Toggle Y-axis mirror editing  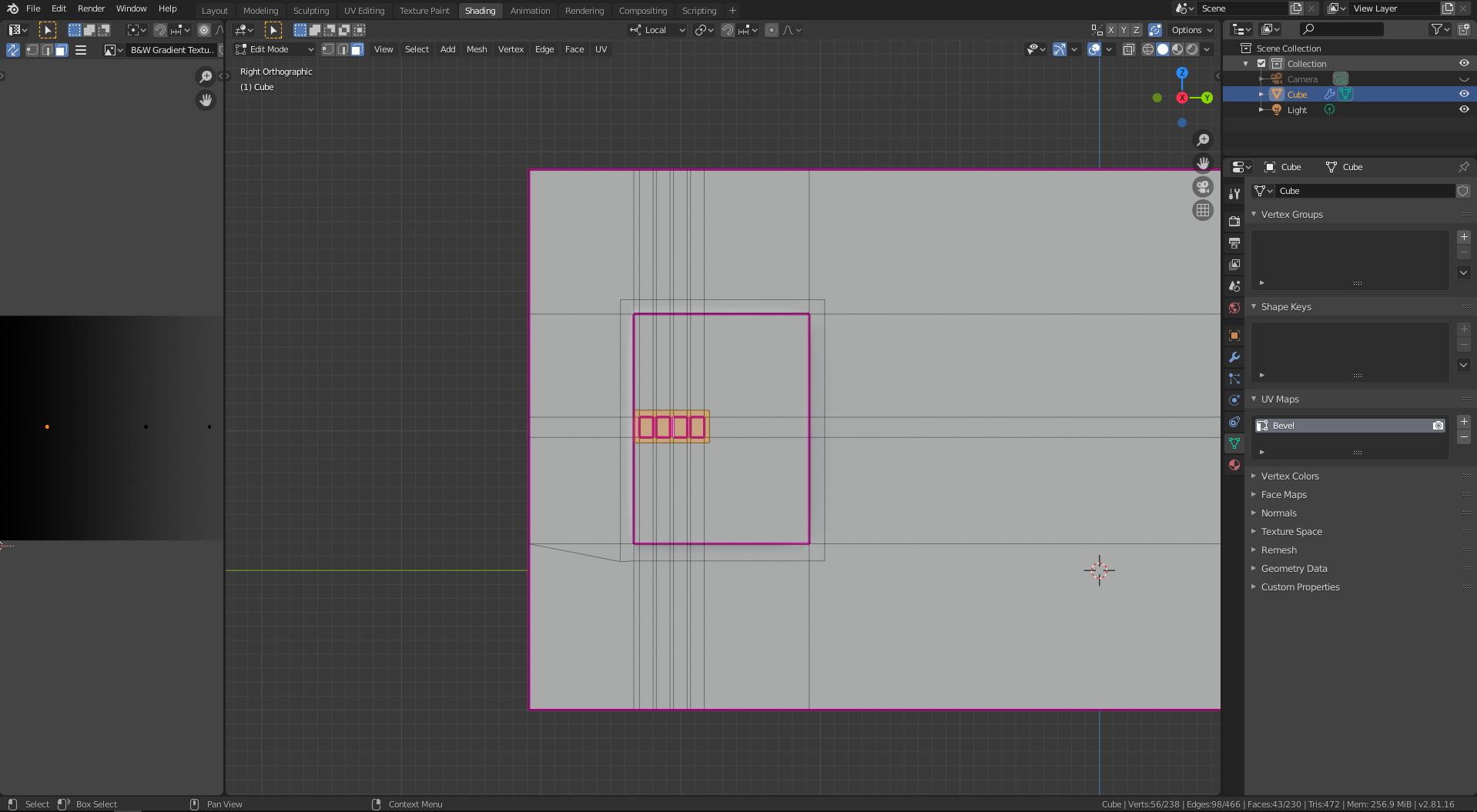1124,30
